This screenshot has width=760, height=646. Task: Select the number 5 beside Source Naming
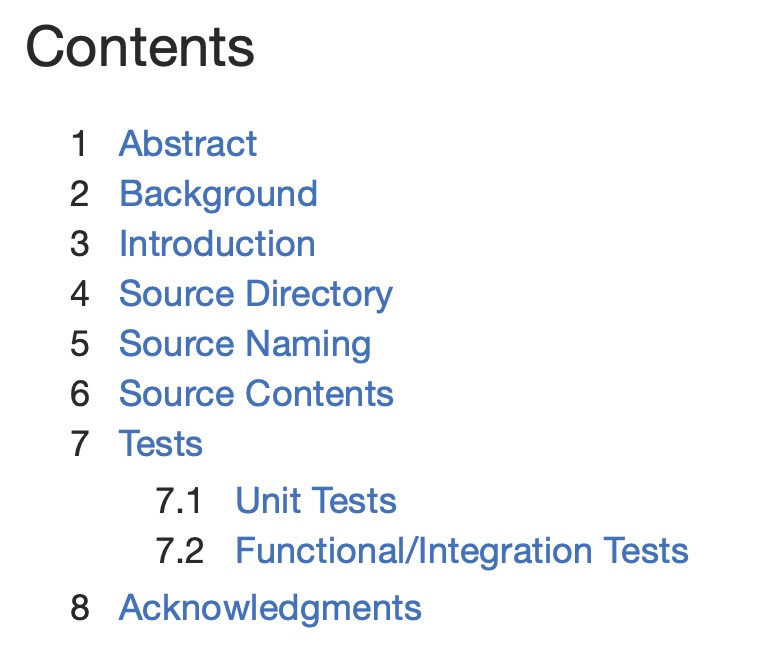coord(80,344)
